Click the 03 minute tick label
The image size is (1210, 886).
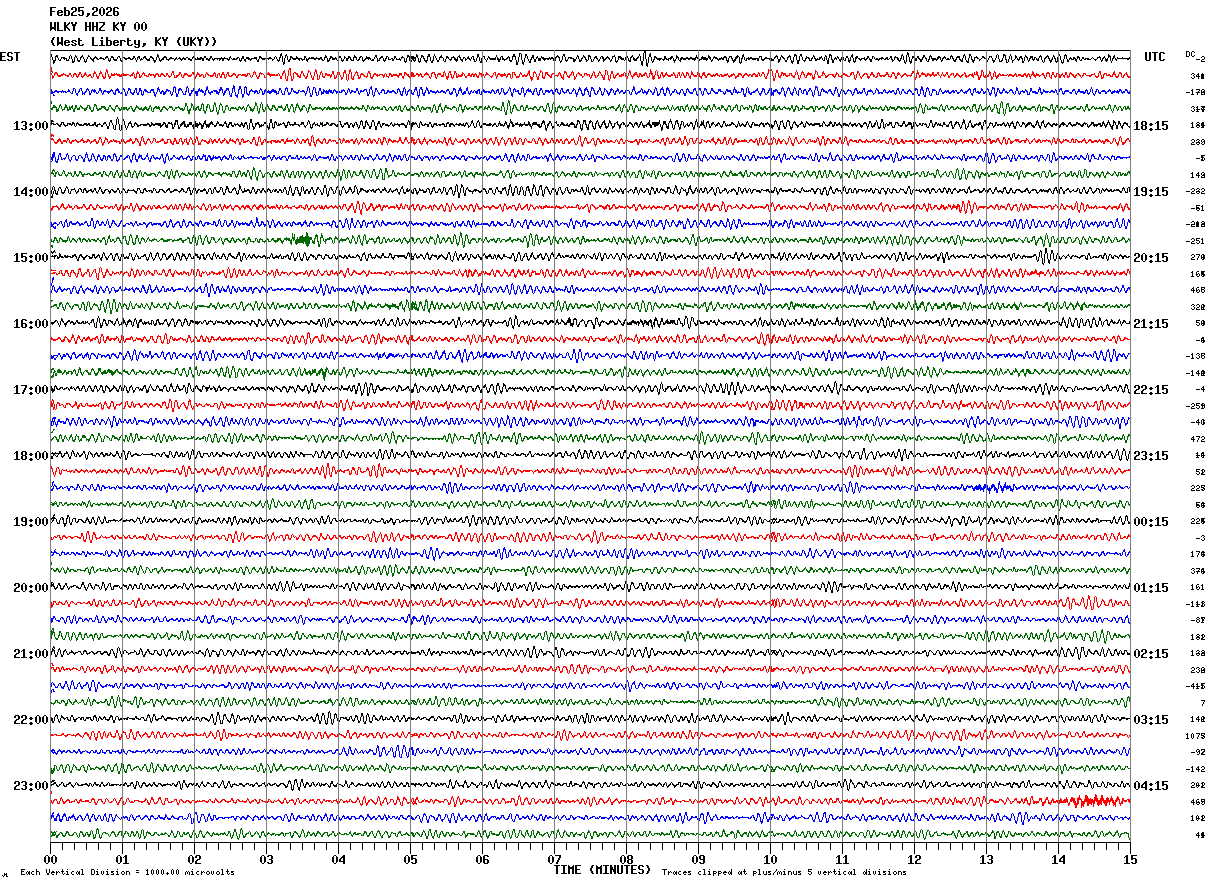point(266,859)
